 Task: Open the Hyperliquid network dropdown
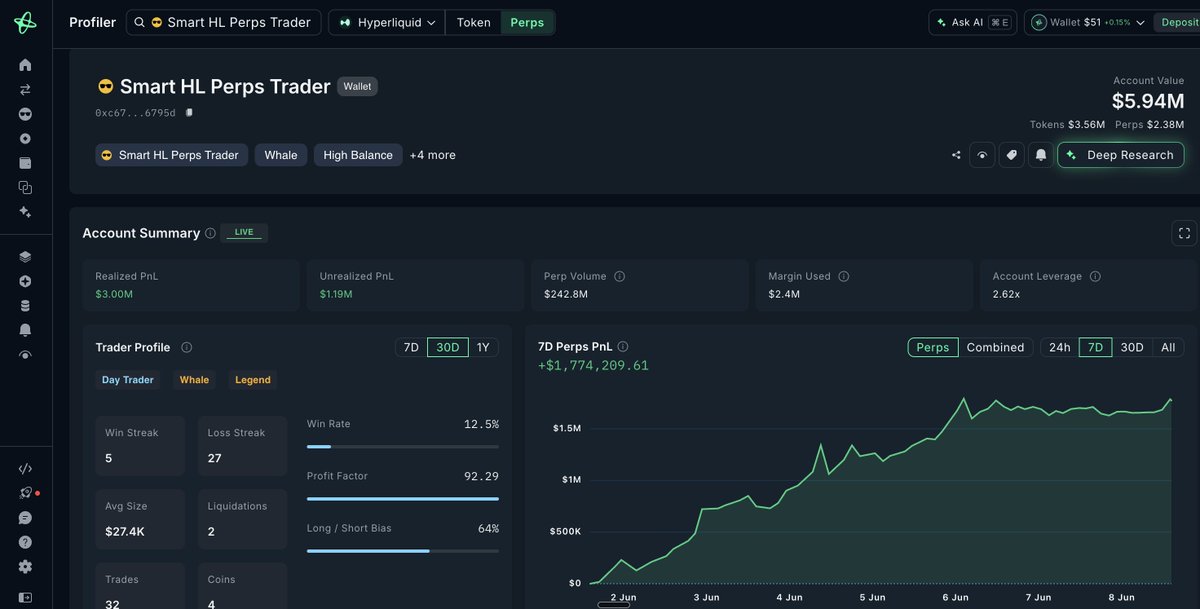pyautogui.click(x=388, y=22)
